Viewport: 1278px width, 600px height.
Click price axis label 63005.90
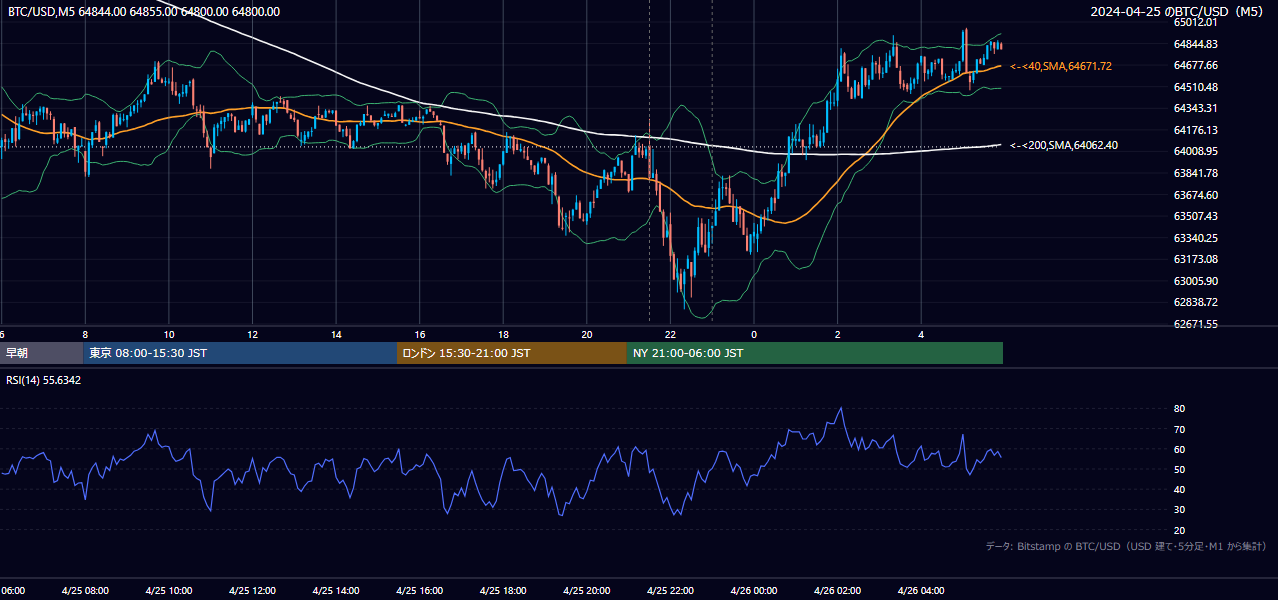click(1195, 281)
